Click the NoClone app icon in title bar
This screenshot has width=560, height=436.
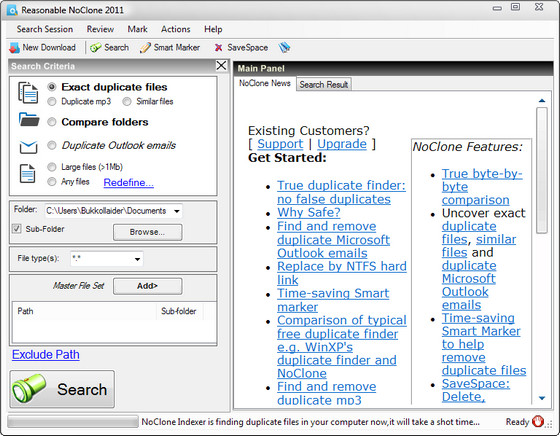(x=12, y=10)
